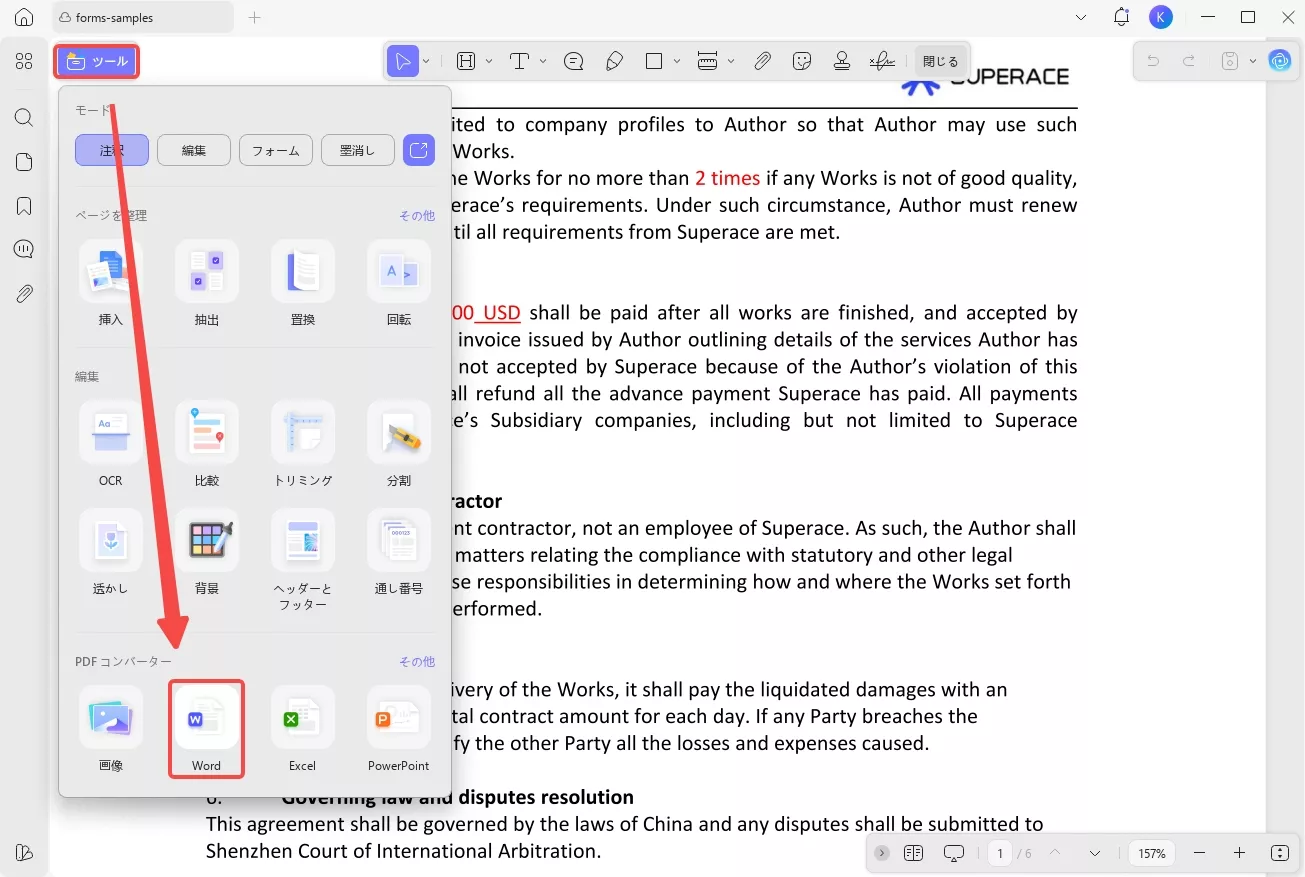Open the ヘッダーとフッター tool
The height and width of the screenshot is (877, 1305).
click(x=303, y=562)
